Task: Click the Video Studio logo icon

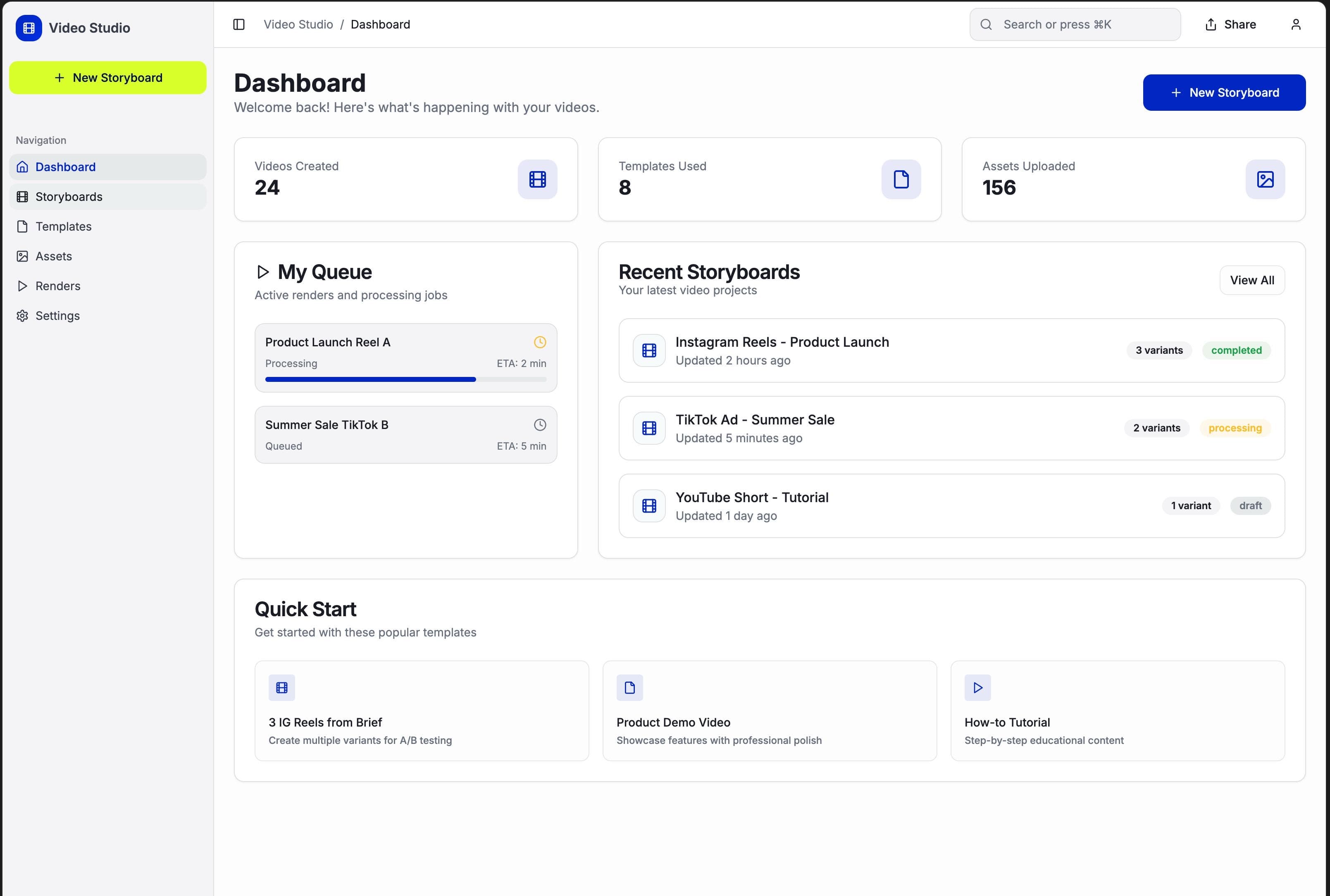Action: click(29, 28)
